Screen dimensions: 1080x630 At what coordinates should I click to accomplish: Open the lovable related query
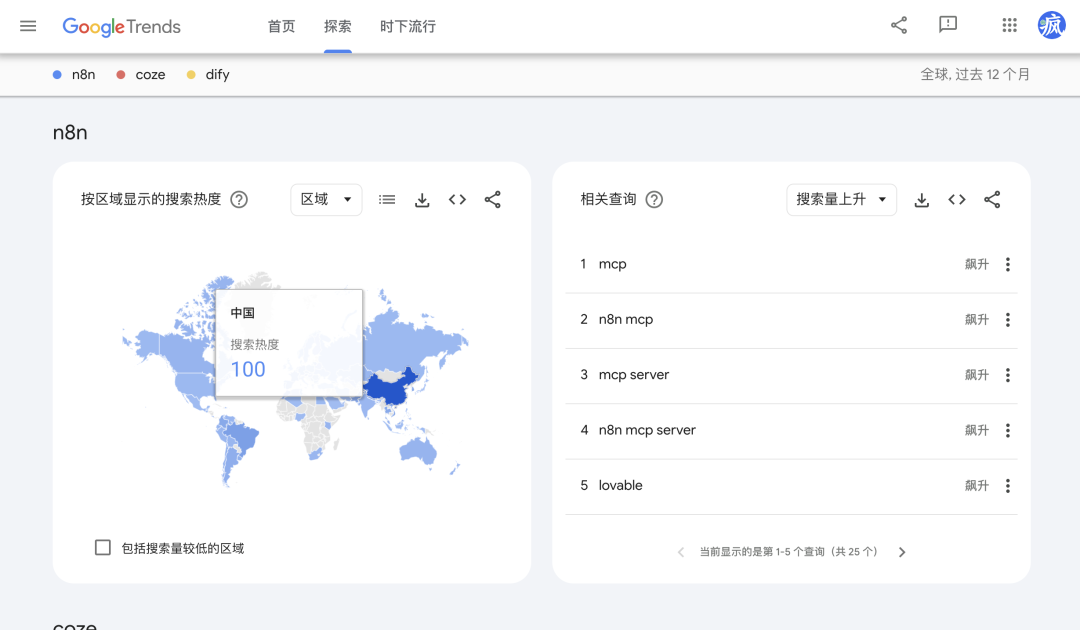620,486
